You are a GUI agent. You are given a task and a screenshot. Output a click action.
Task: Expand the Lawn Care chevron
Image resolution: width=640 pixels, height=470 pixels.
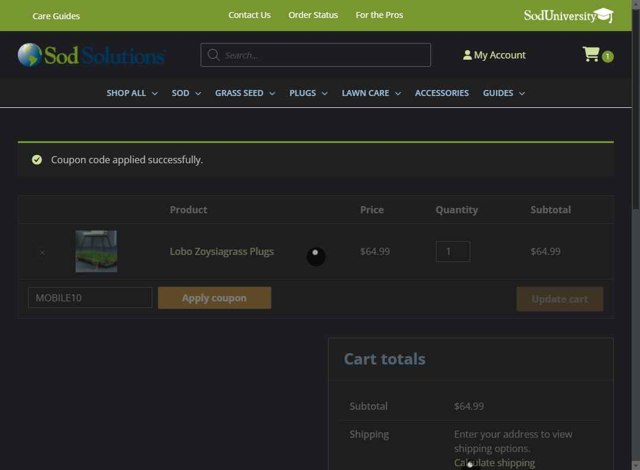pyautogui.click(x=398, y=93)
